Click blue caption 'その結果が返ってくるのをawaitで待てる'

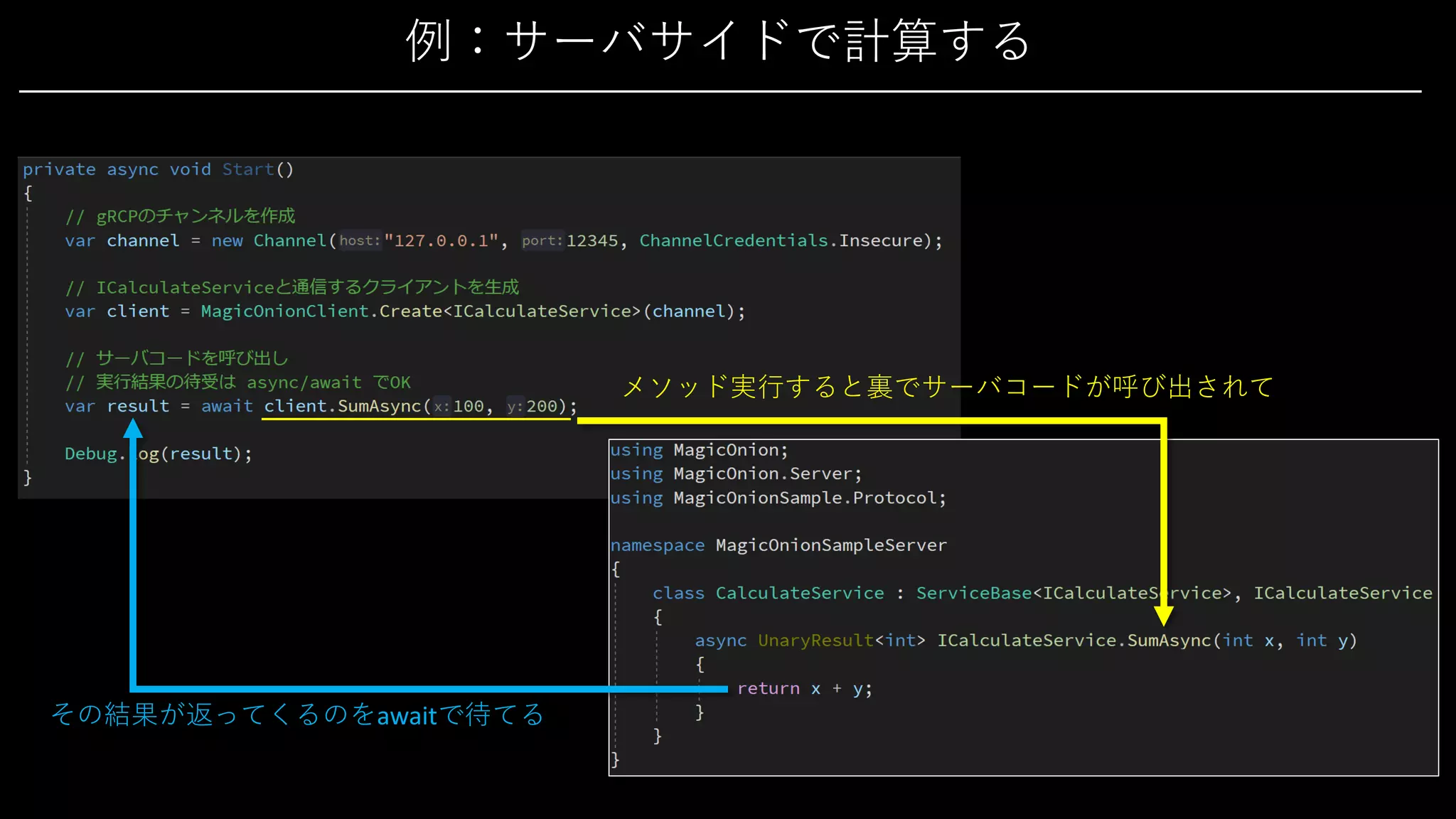(297, 714)
